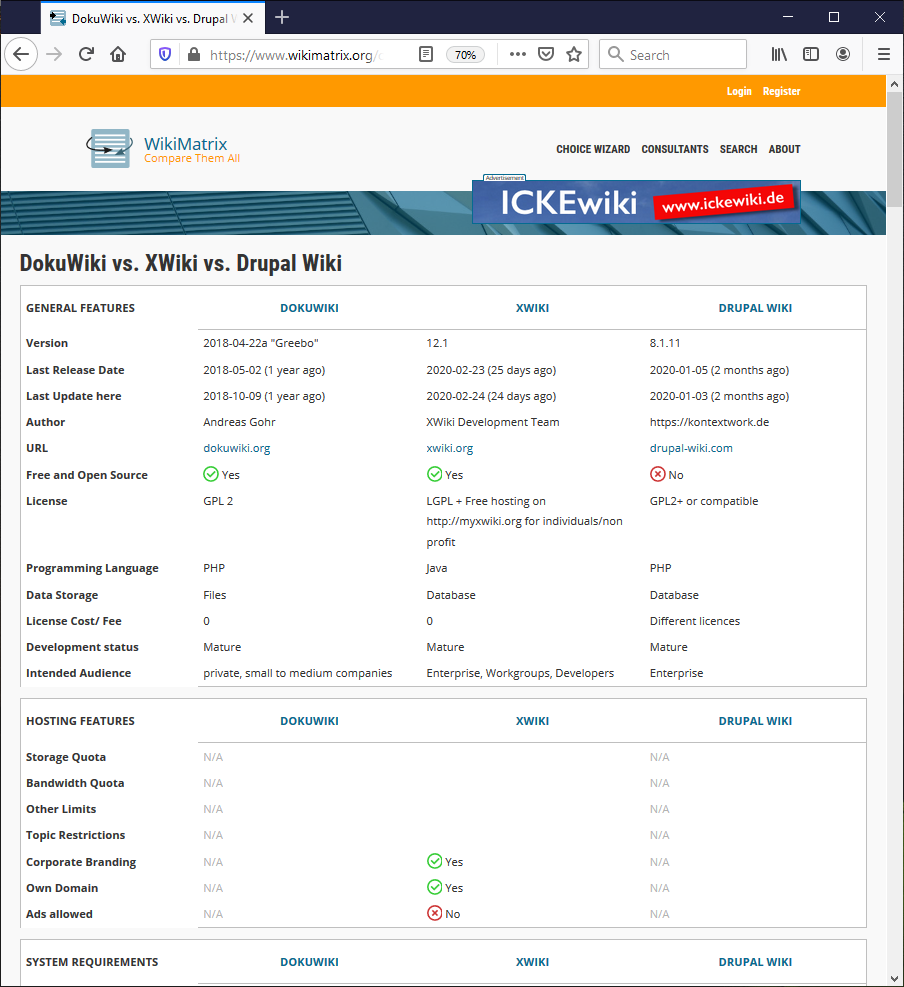Open DOKUWIKI header in General Features

click(x=309, y=308)
